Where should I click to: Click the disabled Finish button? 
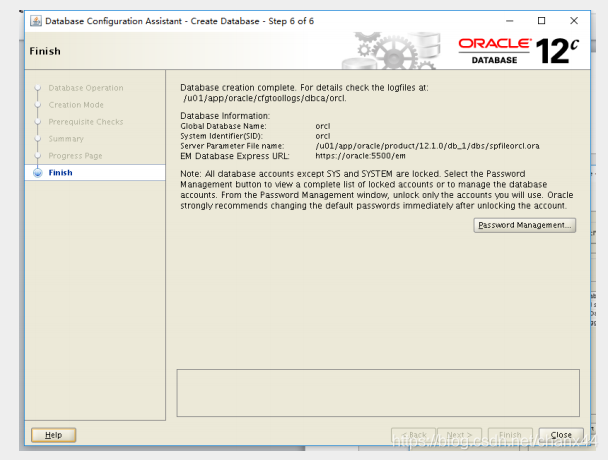(510, 435)
